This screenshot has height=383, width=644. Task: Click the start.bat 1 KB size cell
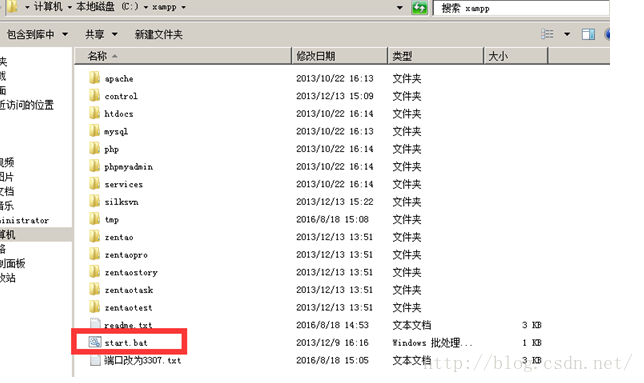pyautogui.click(x=532, y=342)
